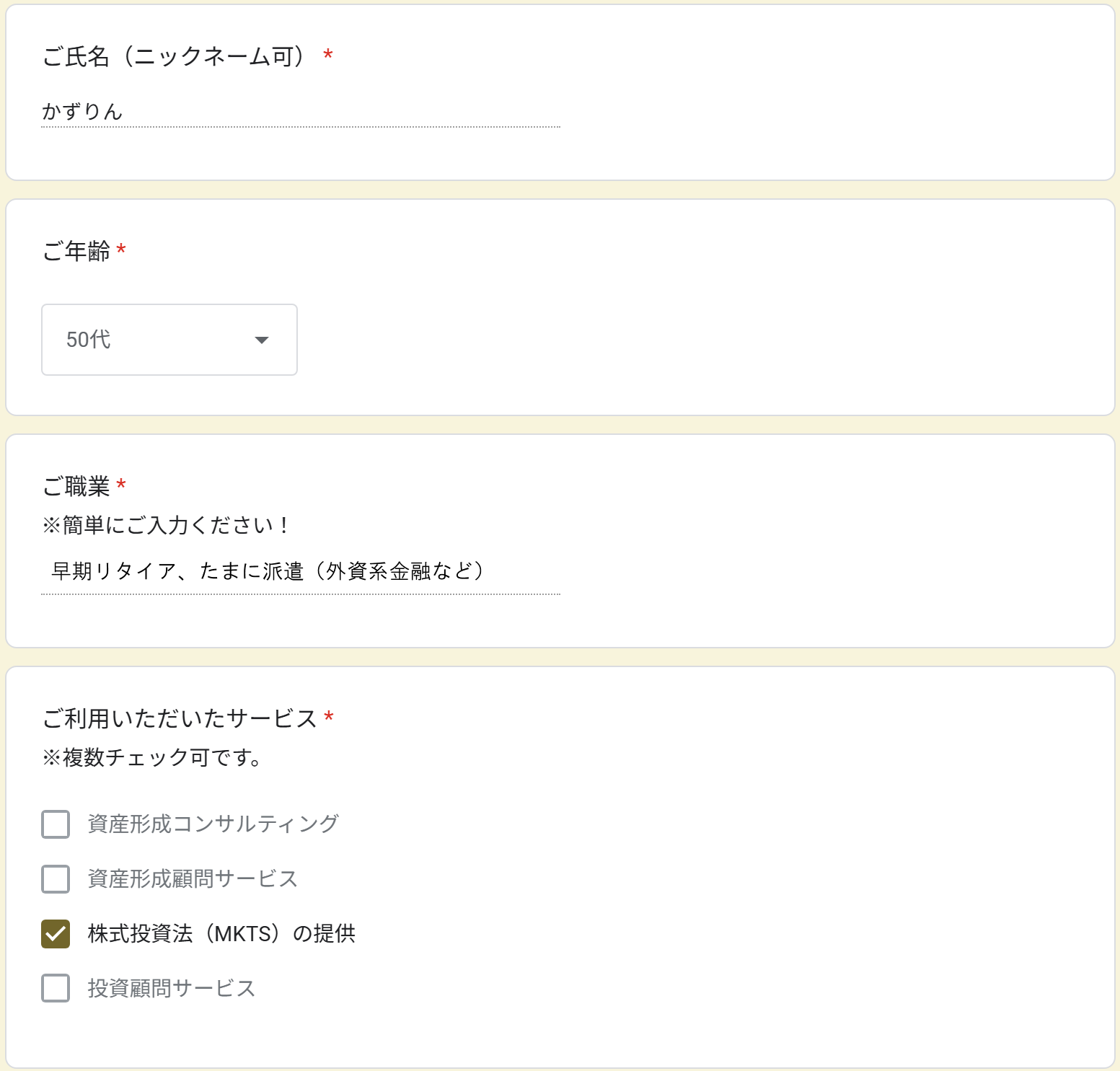This screenshot has height=1071, width=1120.
Task: Select the 50代 text in the age selector
Action: click(89, 340)
